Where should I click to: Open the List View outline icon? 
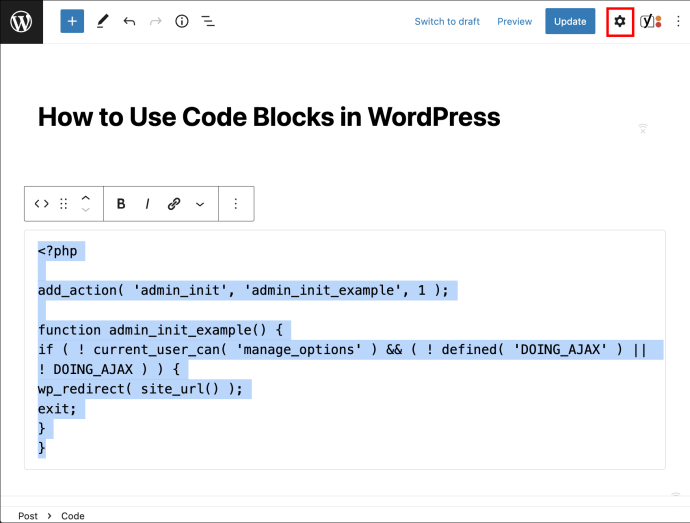(208, 21)
